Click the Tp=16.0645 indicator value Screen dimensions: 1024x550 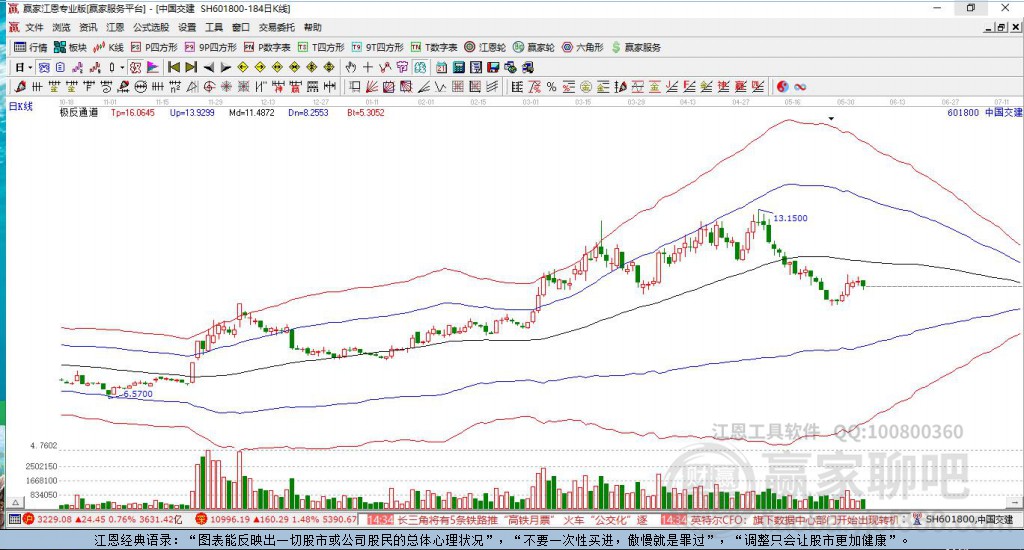(x=133, y=112)
